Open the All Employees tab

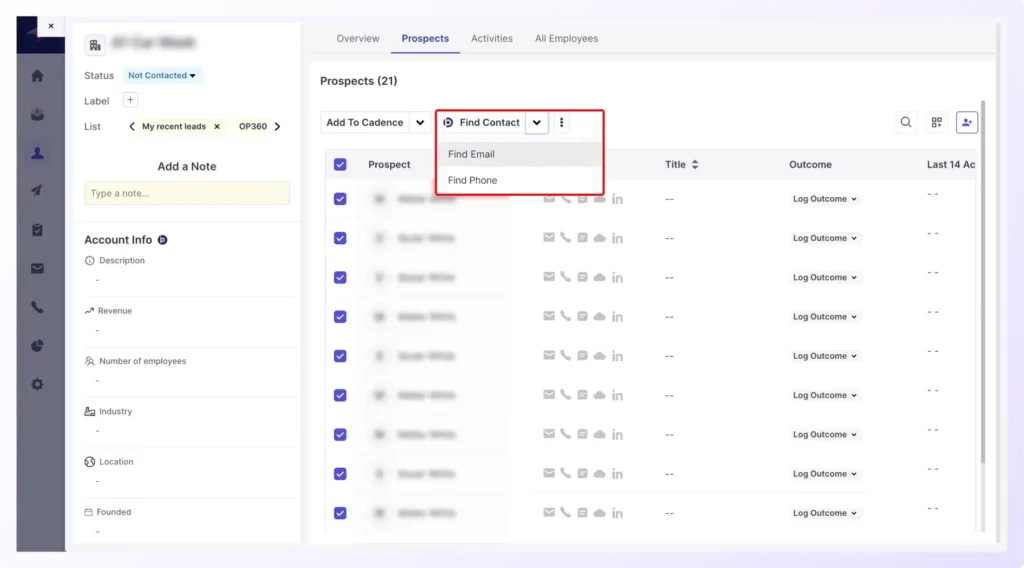[x=566, y=39]
